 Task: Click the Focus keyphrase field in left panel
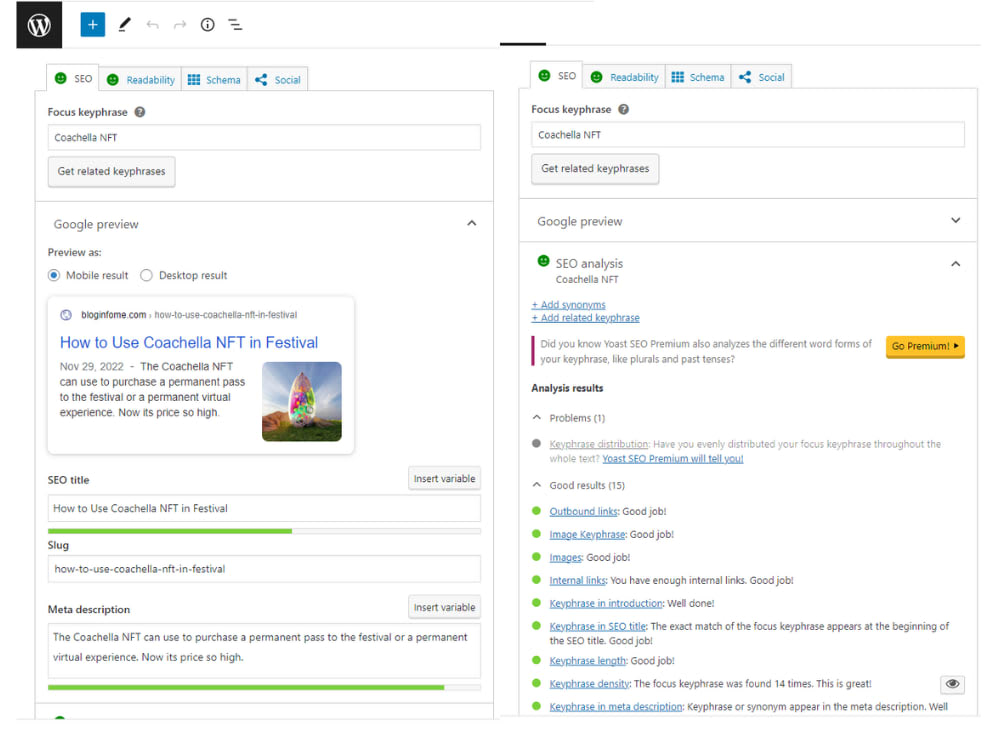[x=264, y=138]
